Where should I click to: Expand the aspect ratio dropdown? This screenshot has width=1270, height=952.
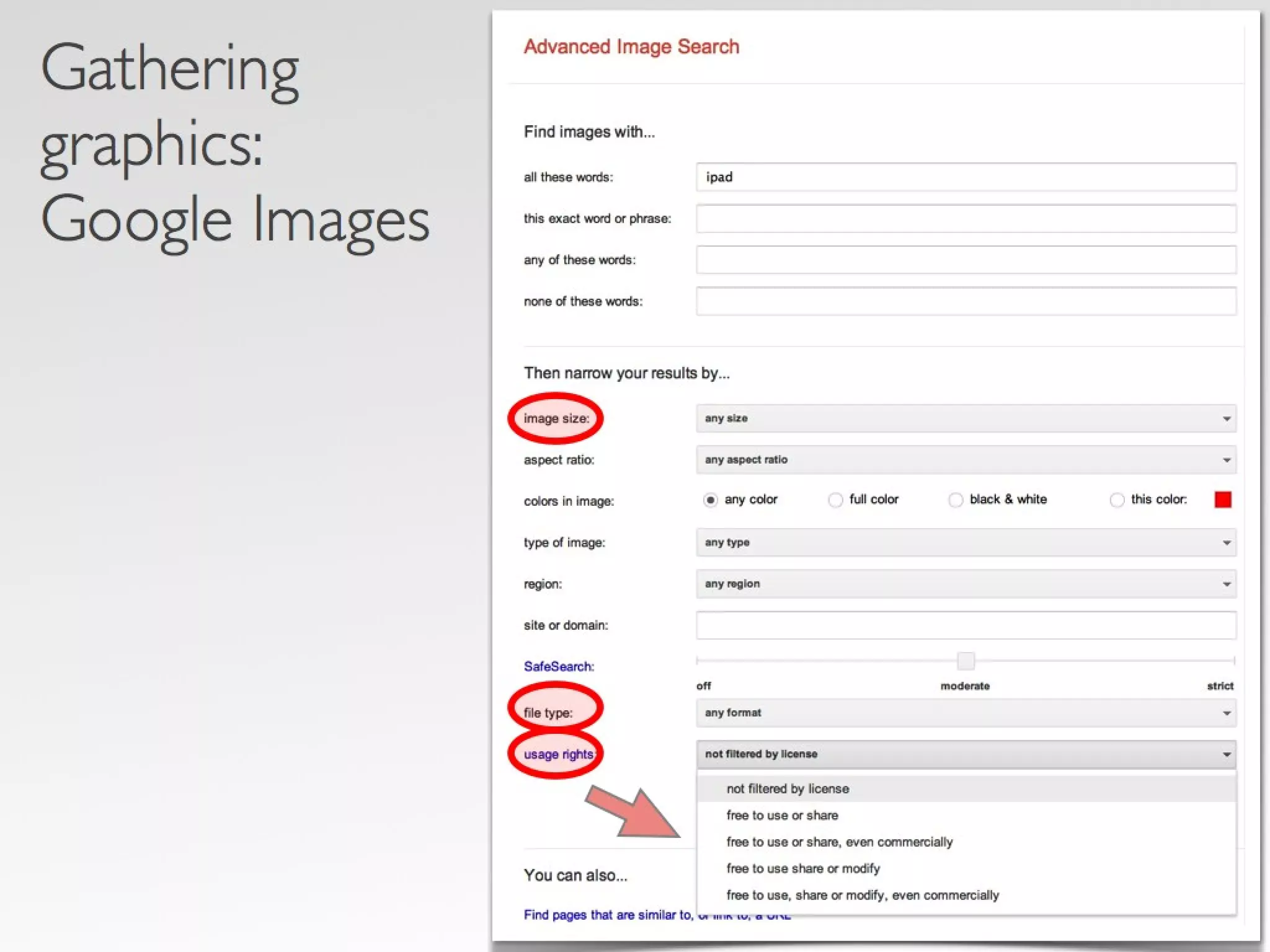pos(966,460)
